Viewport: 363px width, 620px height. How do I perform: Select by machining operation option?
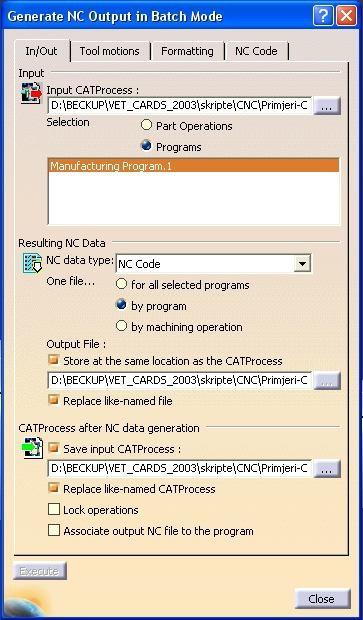[x=121, y=326]
